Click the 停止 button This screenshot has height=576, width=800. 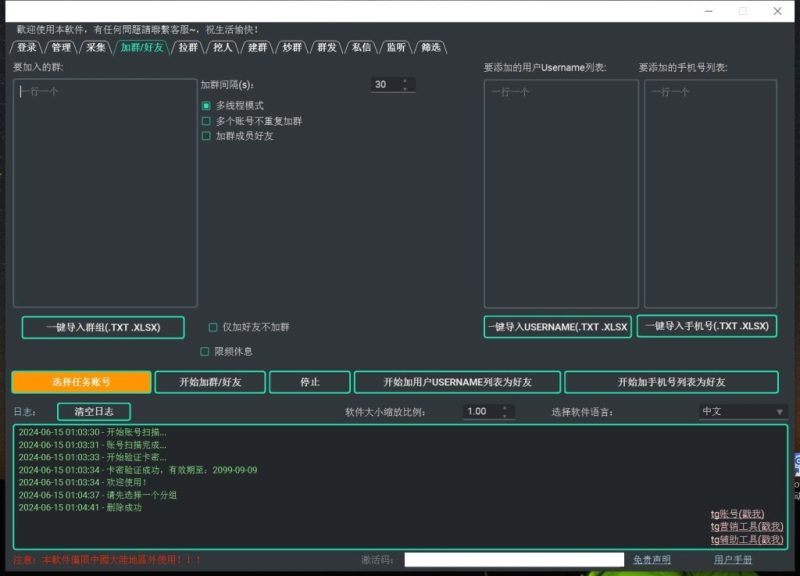tap(310, 381)
